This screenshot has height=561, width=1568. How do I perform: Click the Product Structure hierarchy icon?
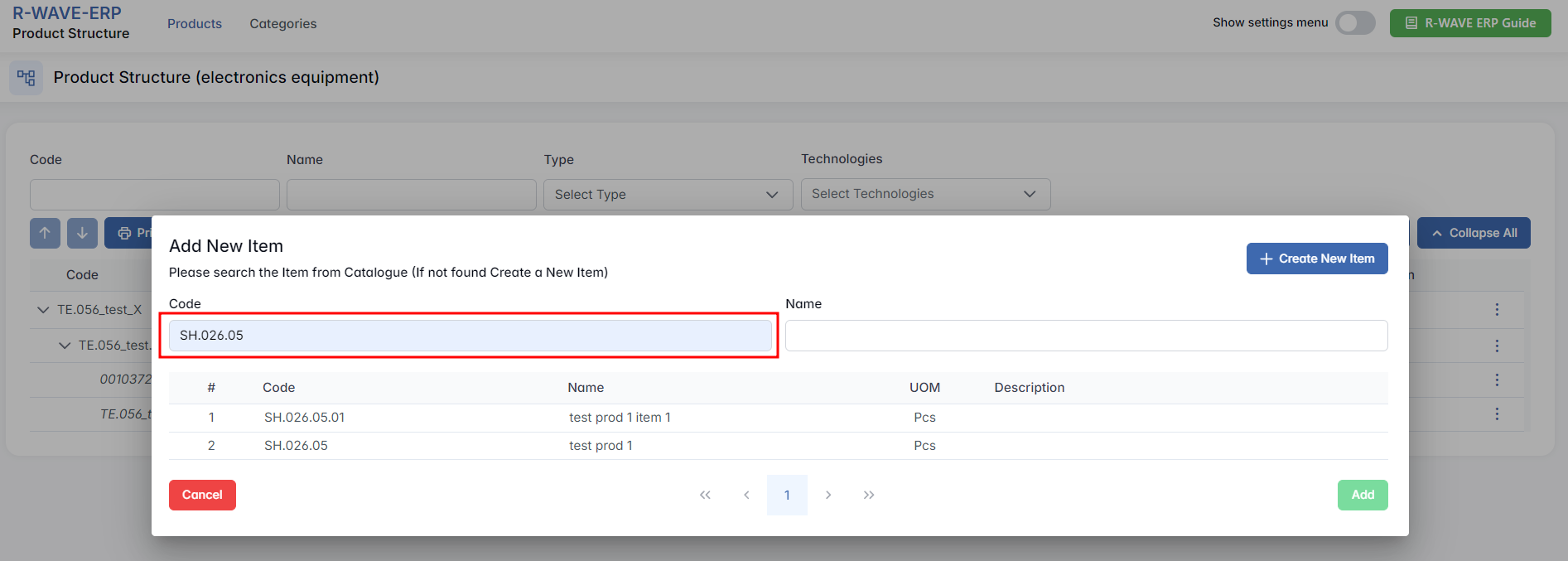click(27, 78)
